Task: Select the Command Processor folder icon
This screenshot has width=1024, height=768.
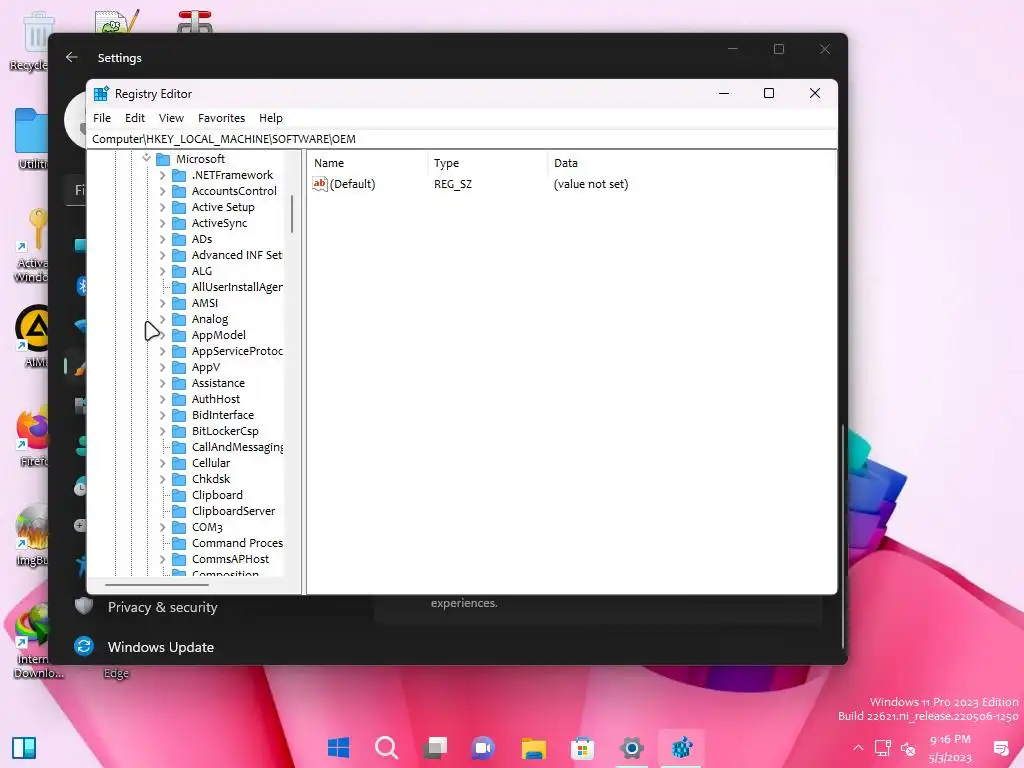Action: click(179, 543)
